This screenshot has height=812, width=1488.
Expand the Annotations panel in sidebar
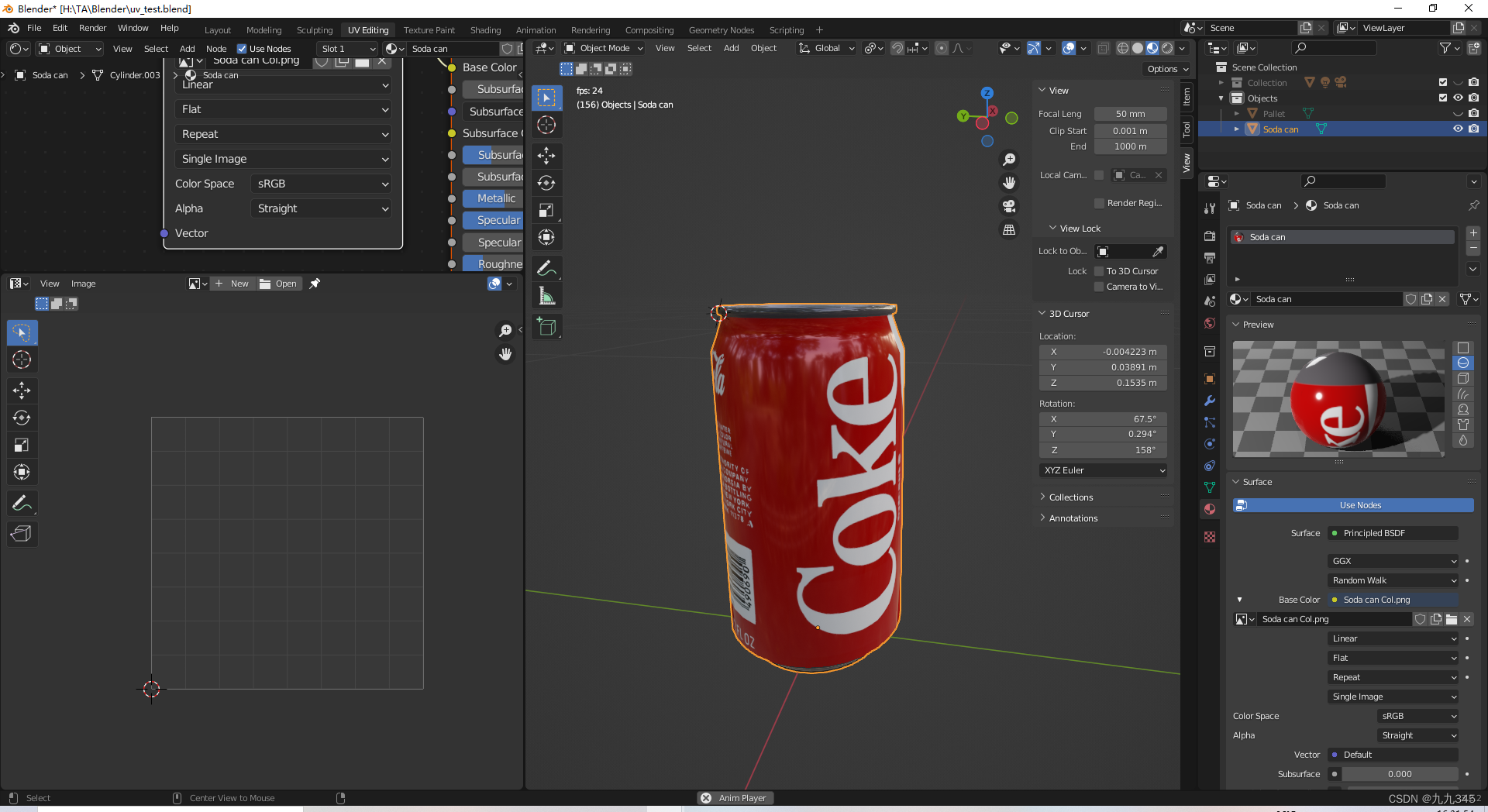click(1073, 518)
